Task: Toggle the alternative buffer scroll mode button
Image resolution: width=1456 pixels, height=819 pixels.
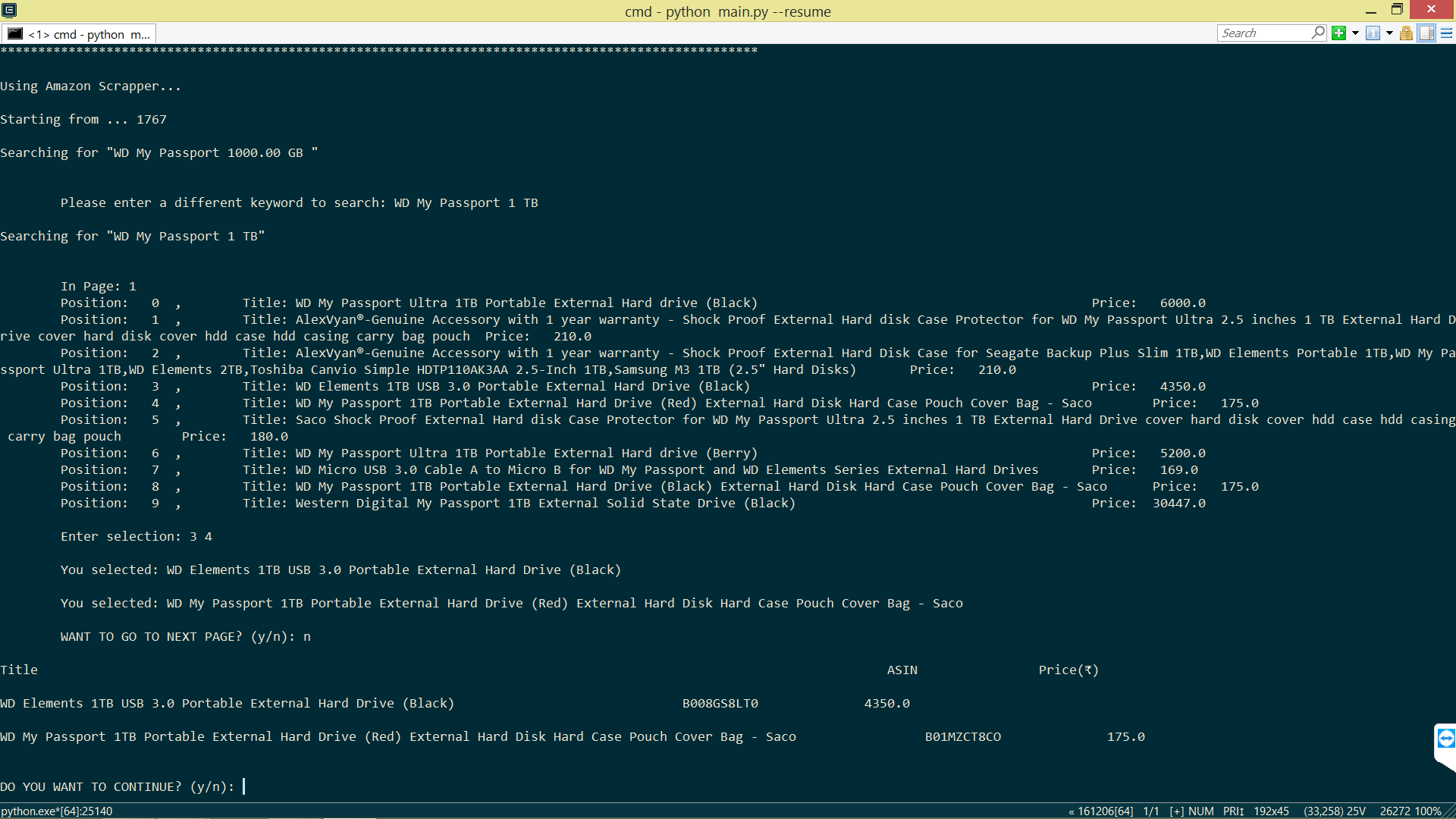Action: (1426, 33)
